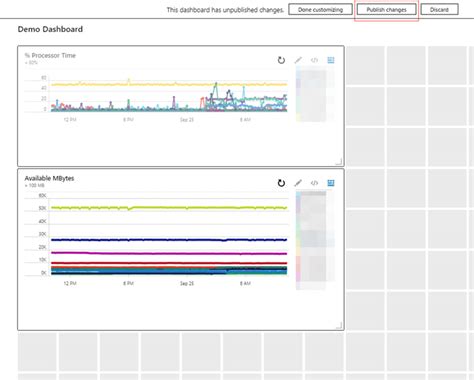Click the % Processor Time tile title

(x=50, y=55)
